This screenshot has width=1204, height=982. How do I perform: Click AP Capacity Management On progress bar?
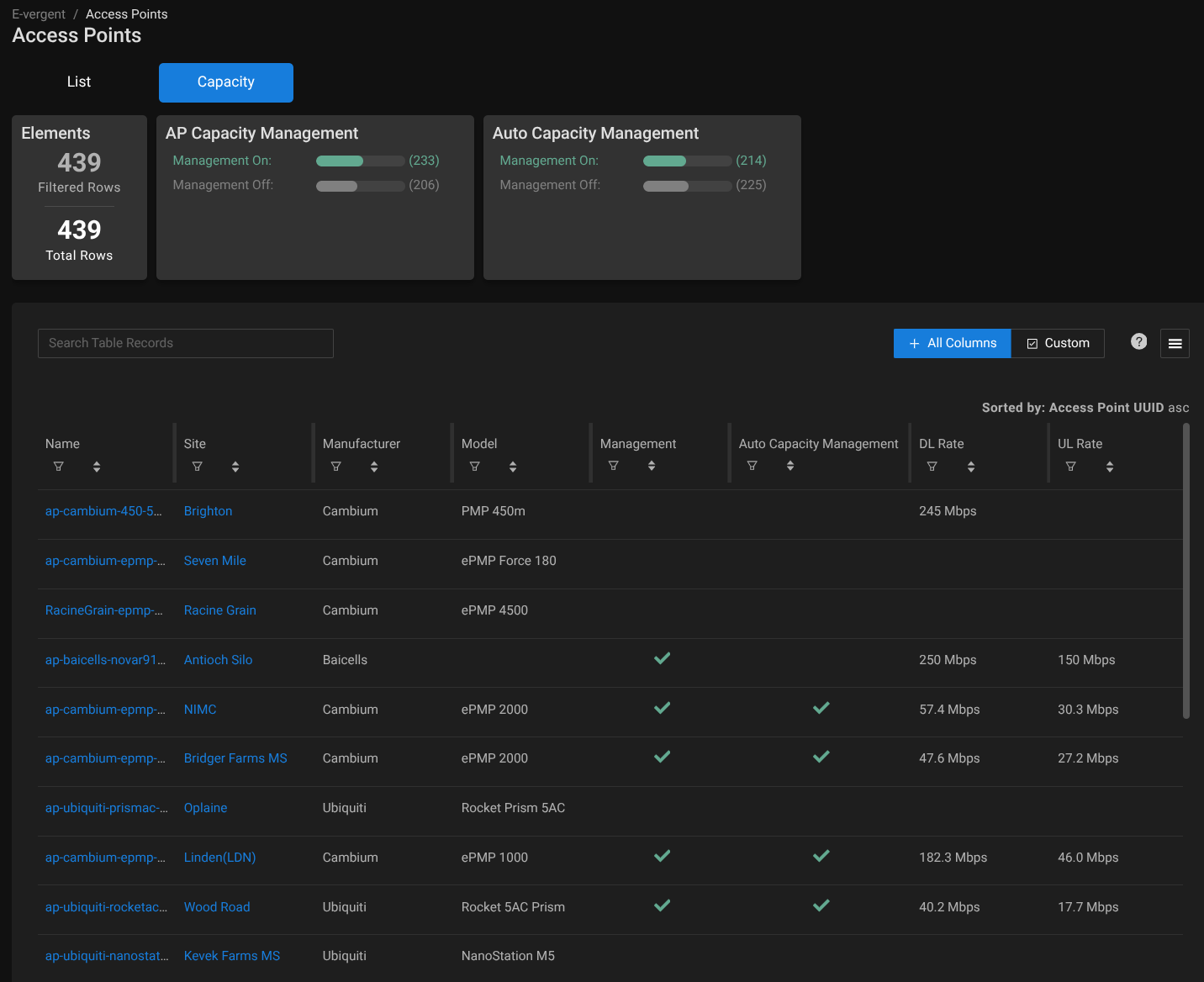click(360, 161)
